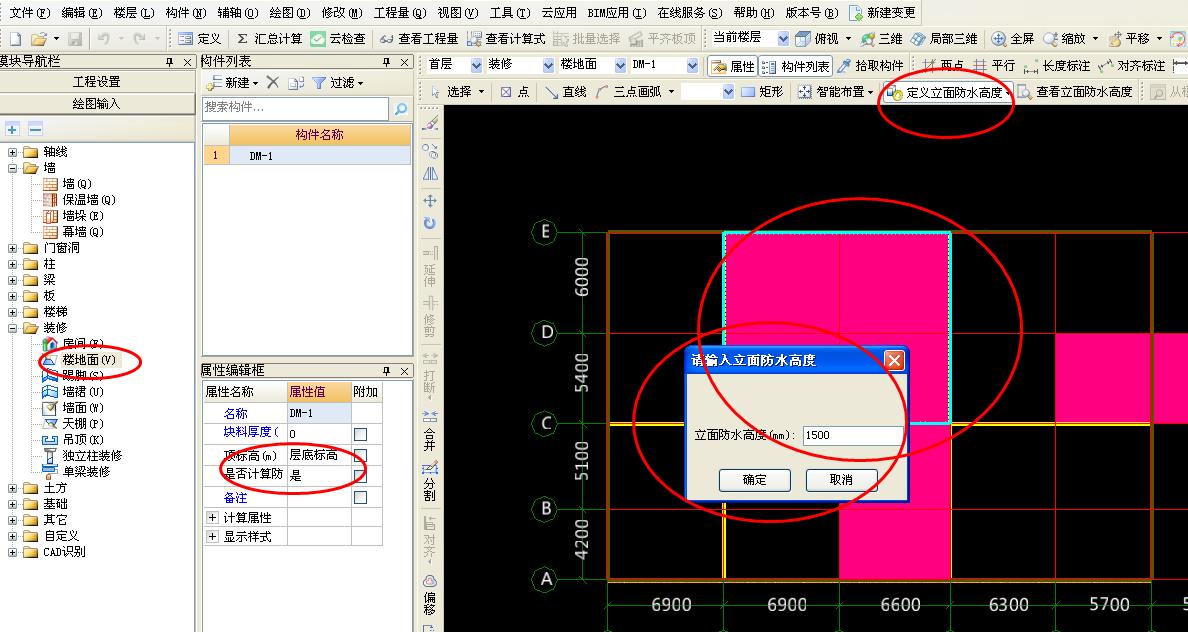This screenshot has width=1188, height=632.
Task: Select the 平移 pan tool
Action: click(1128, 39)
